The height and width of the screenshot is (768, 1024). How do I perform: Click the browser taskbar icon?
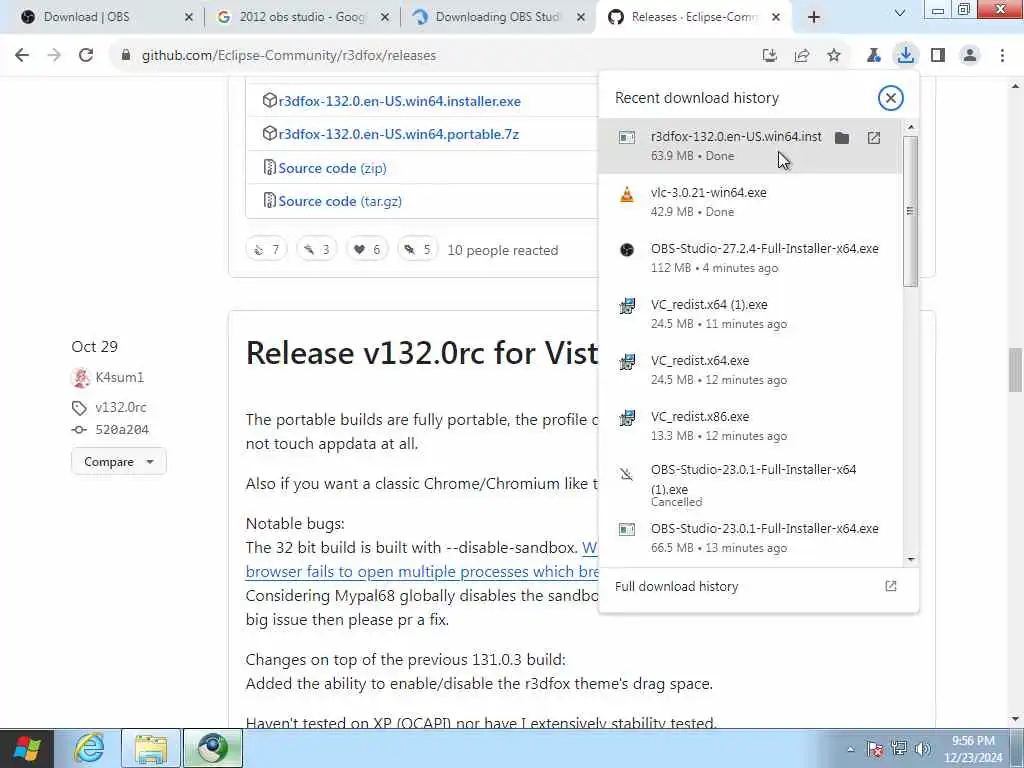click(213, 748)
